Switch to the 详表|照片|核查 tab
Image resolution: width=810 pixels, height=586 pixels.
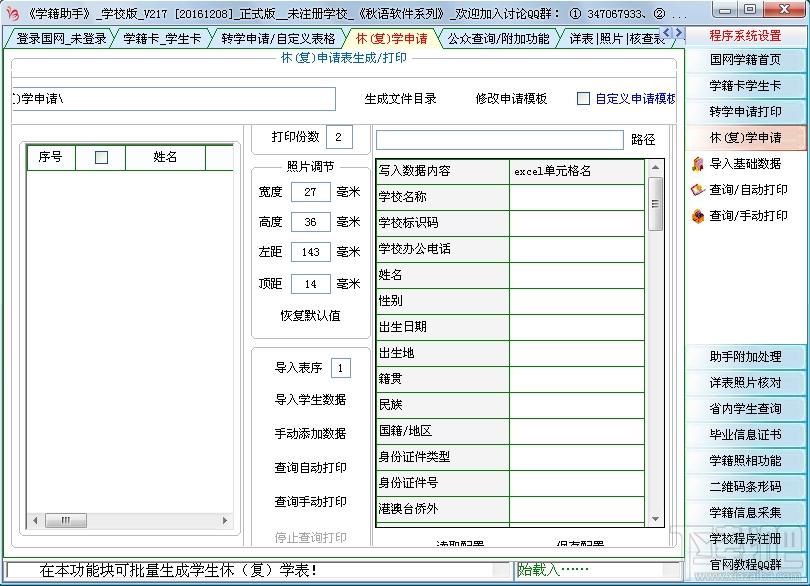617,39
